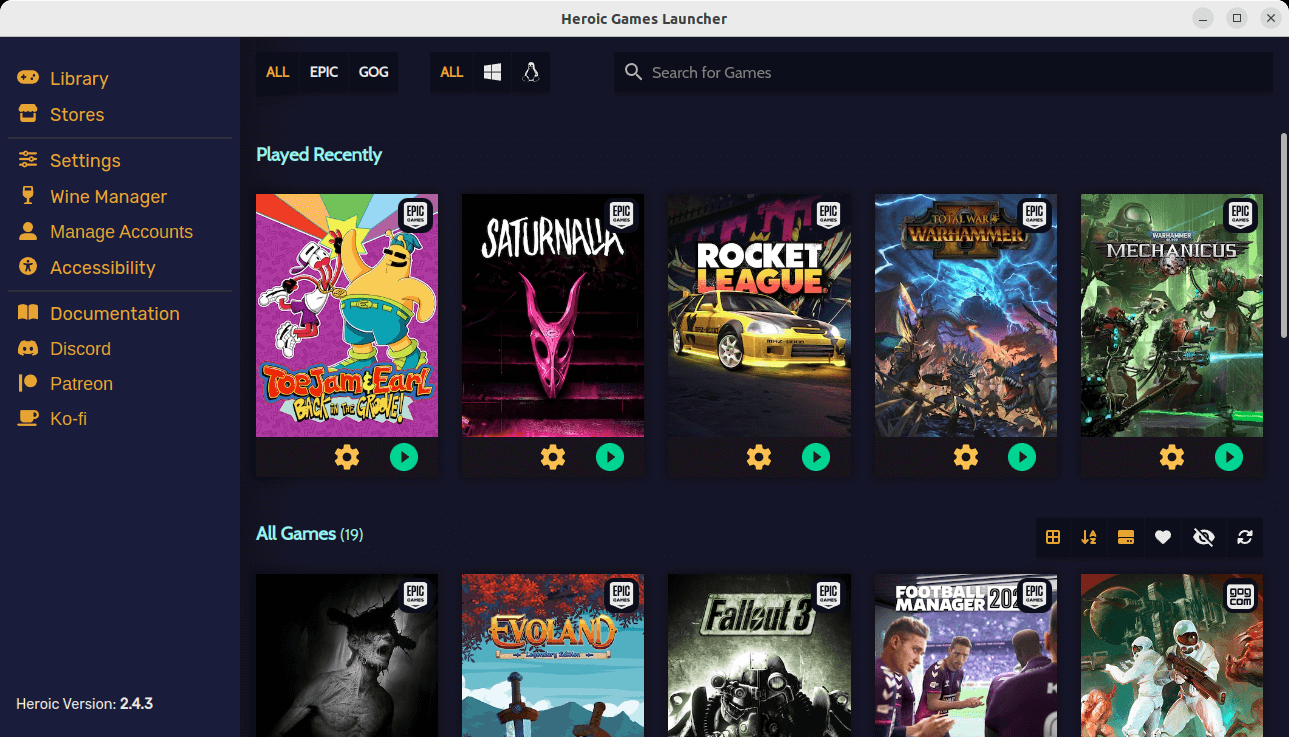Open the GOG astronaut game cover
Image resolution: width=1289 pixels, height=737 pixels.
click(x=1172, y=655)
